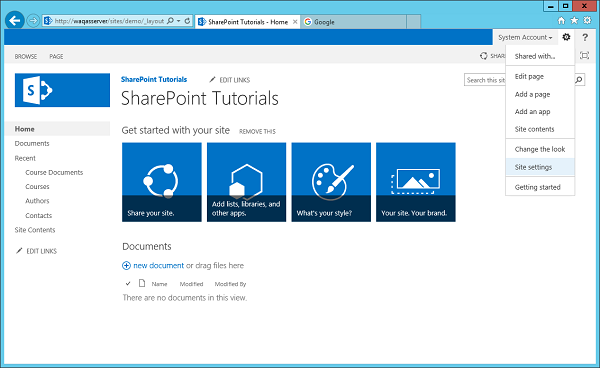The image size is (600, 368).
Task: Open Course Documents under Recent
Action: pos(54,173)
